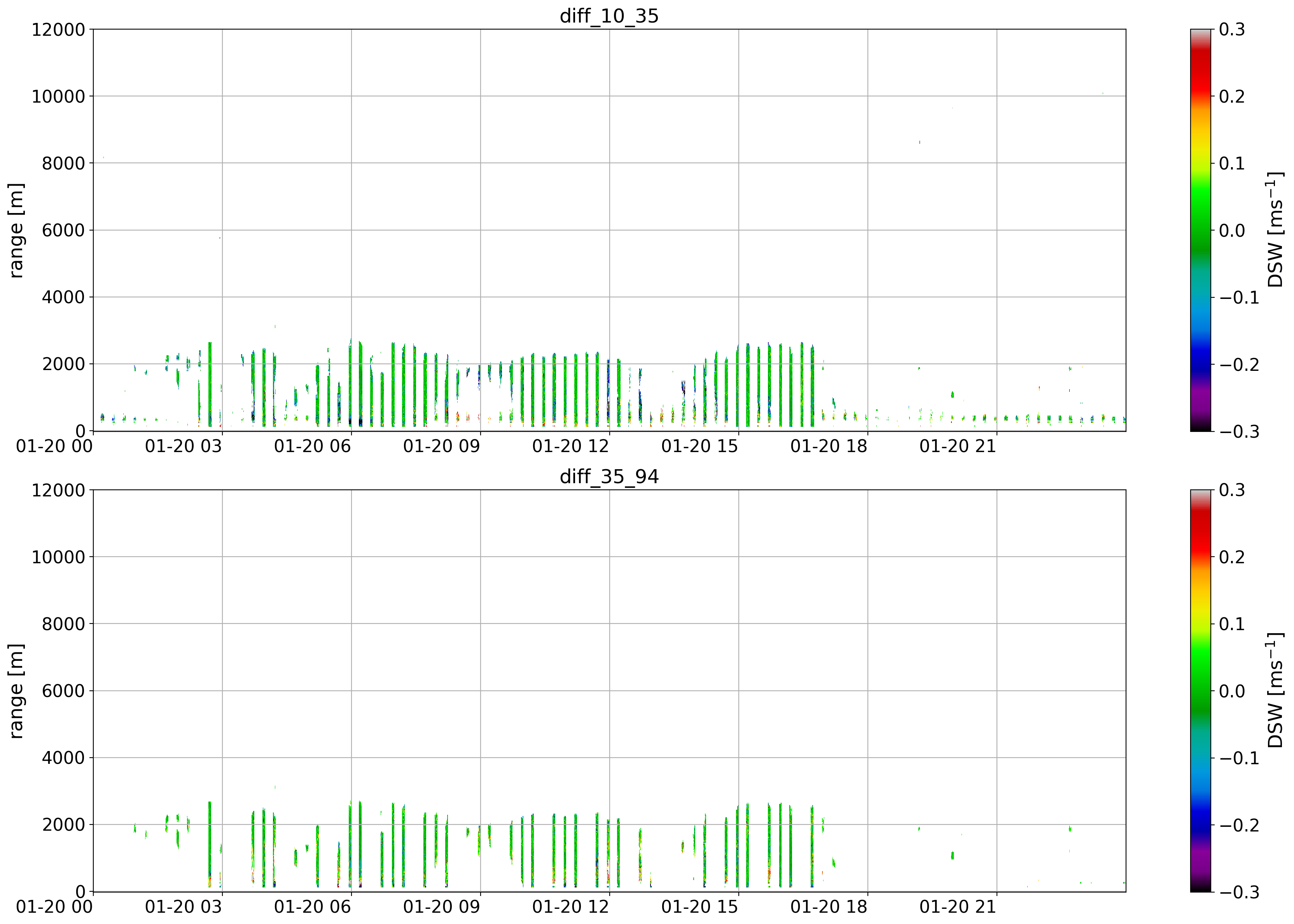1294x924 pixels.
Task: Click the "0.2" colorbar tick of diff_35_94
Action: point(1232,557)
